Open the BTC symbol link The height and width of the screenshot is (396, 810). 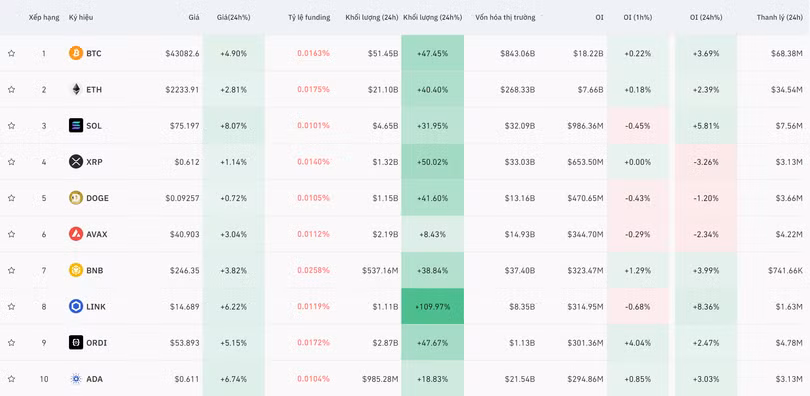[94, 53]
